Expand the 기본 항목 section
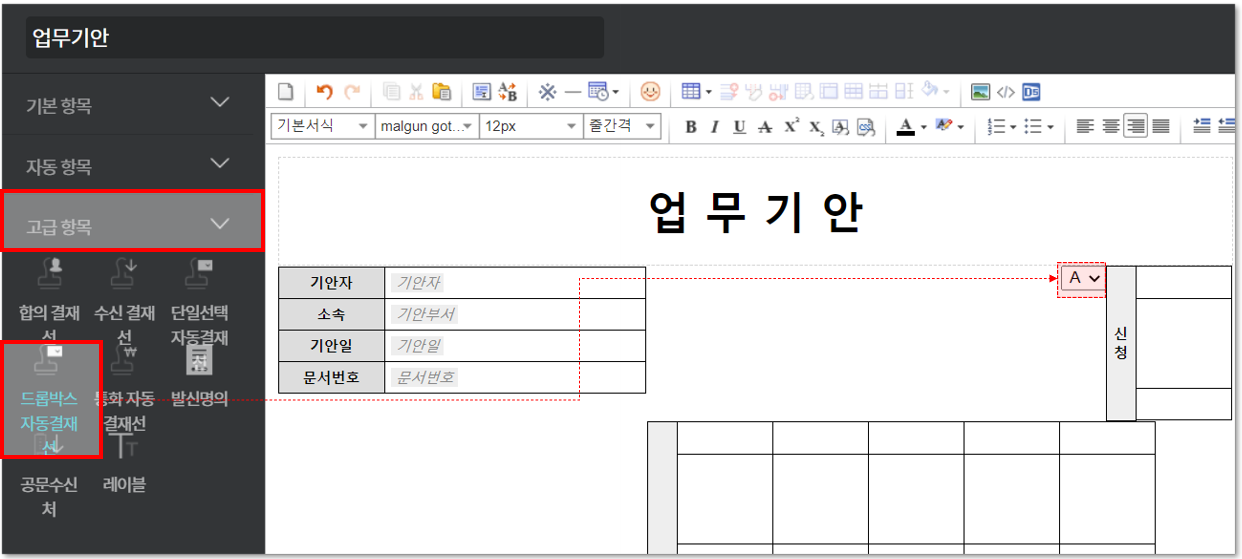The height and width of the screenshot is (559, 1242). [131, 105]
